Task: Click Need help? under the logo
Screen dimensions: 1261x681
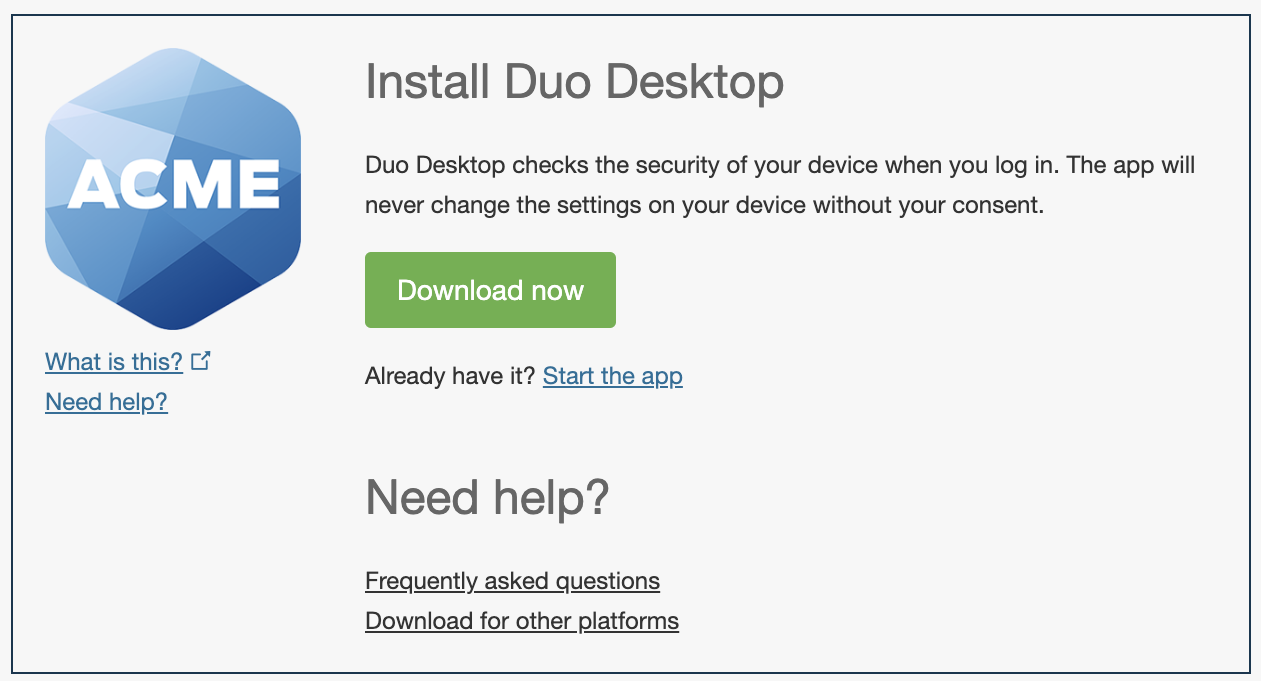Action: [x=106, y=402]
